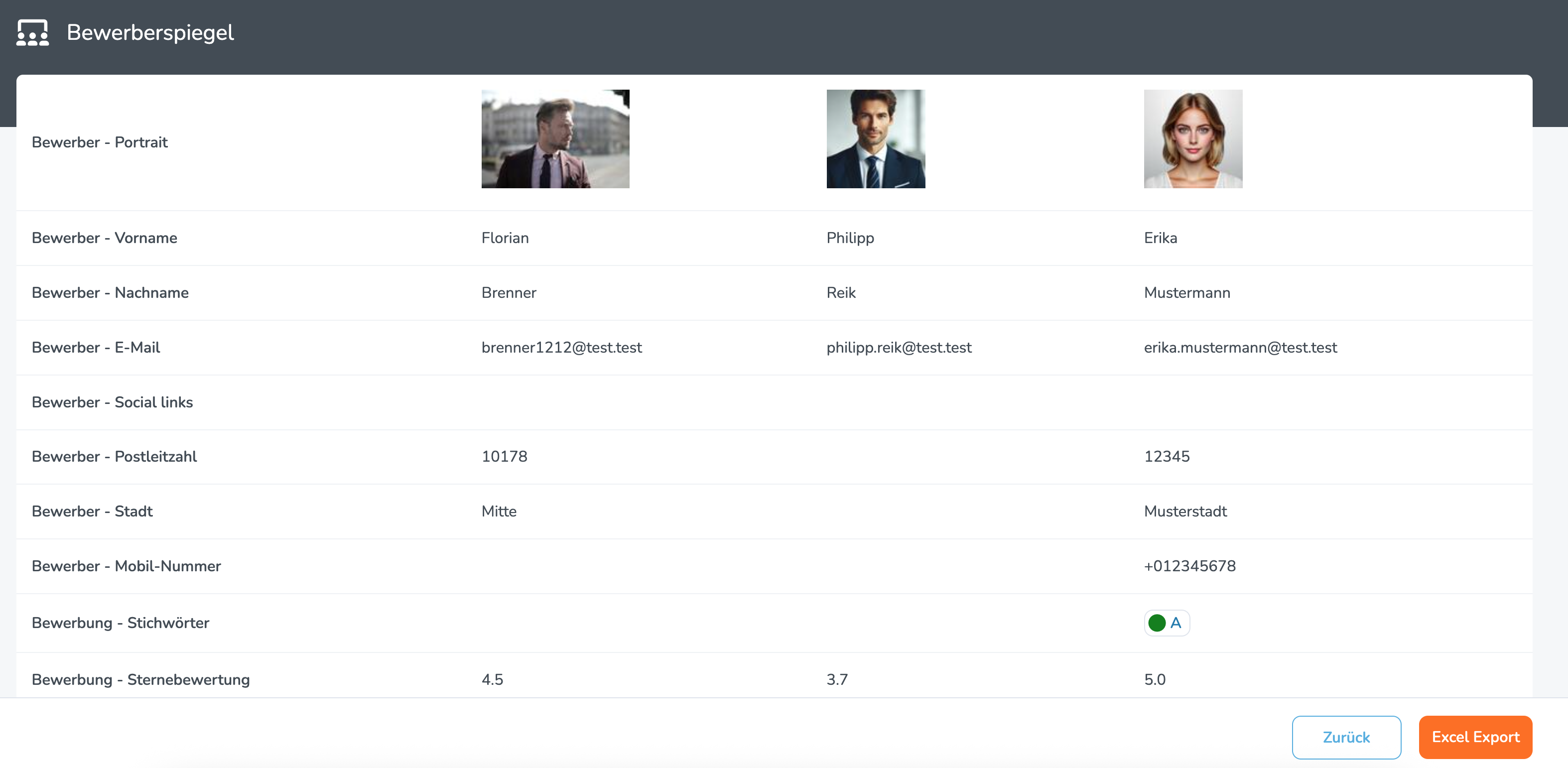Select the city Musterstadt

pyautogui.click(x=1185, y=511)
